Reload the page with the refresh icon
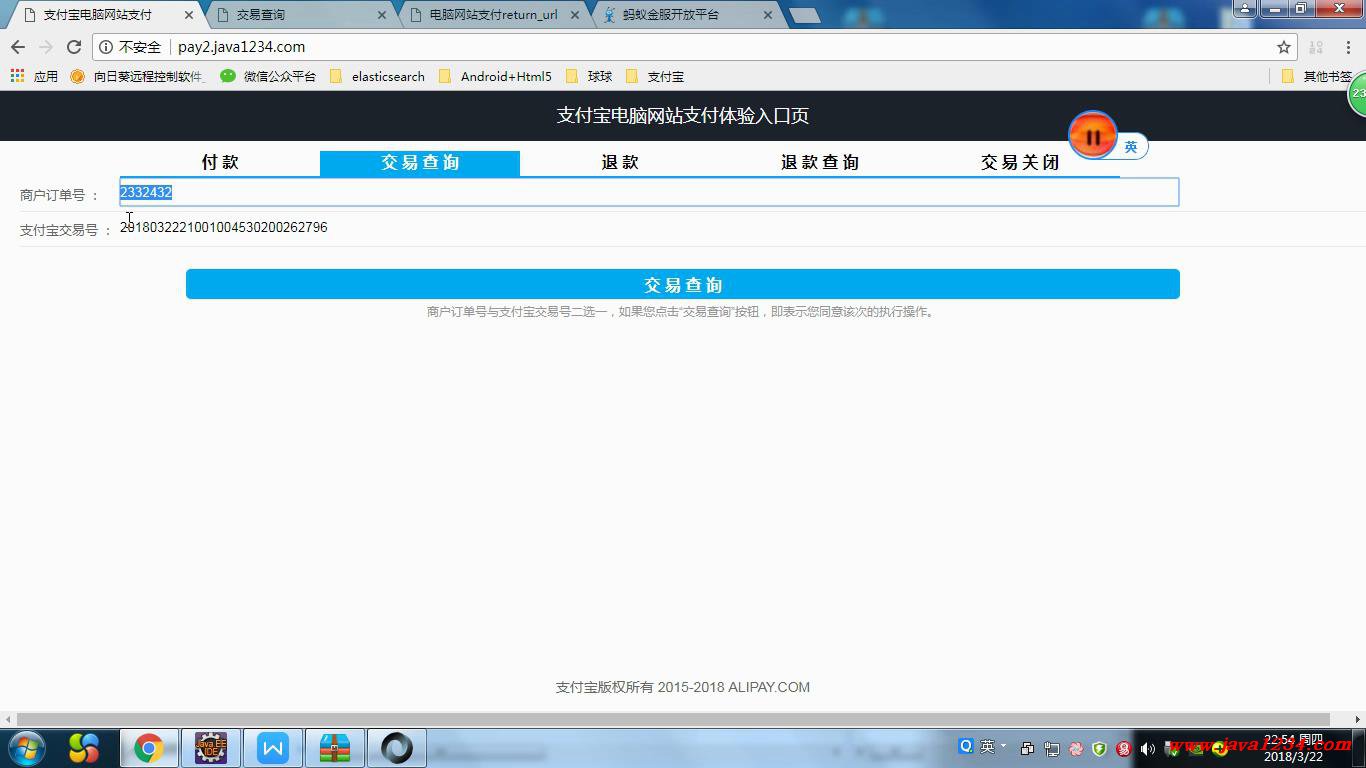This screenshot has width=1366, height=768. point(73,47)
